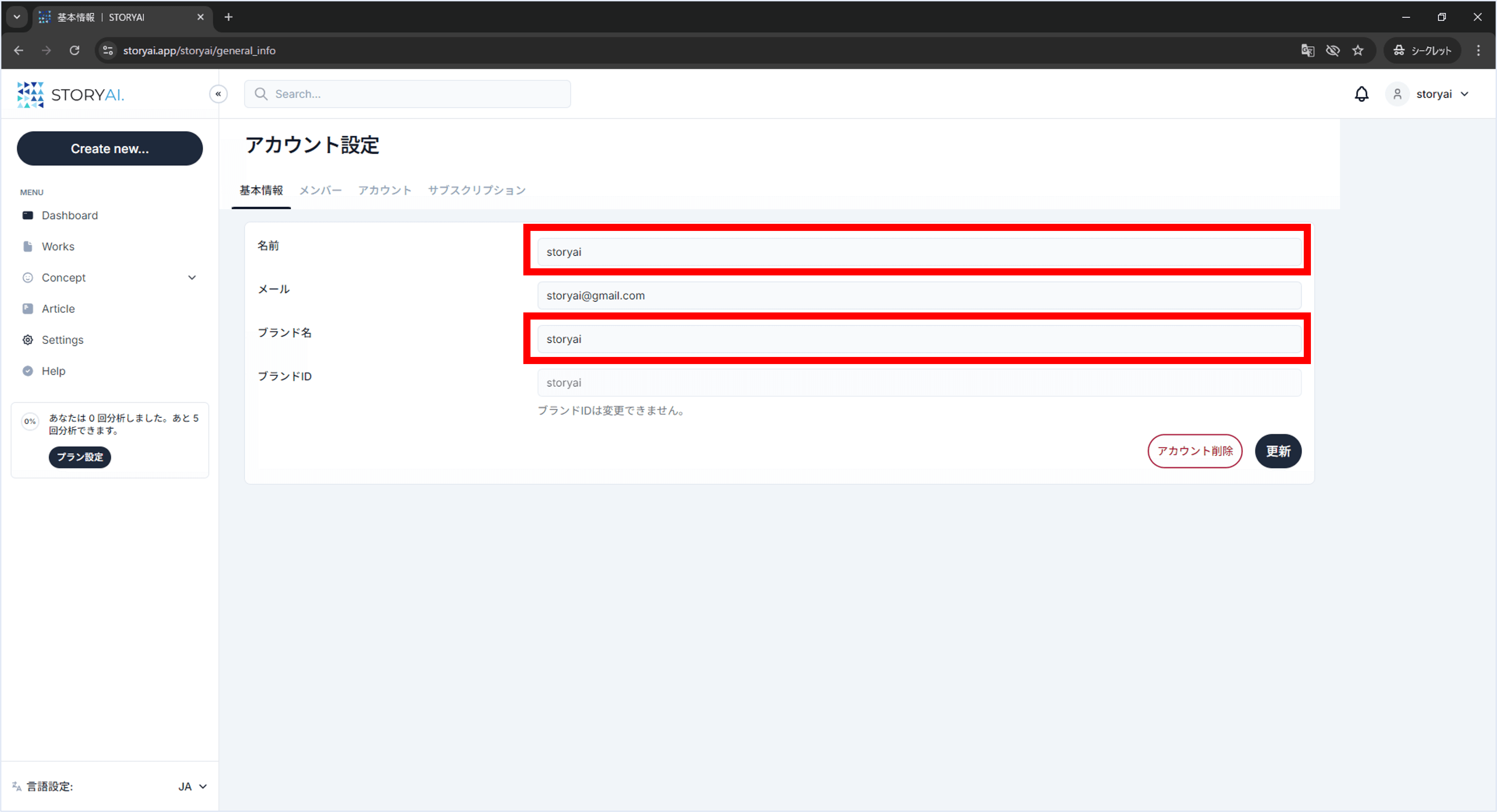The width and height of the screenshot is (1497, 812).
Task: Switch to the サブスクリプション tab
Action: pos(476,191)
